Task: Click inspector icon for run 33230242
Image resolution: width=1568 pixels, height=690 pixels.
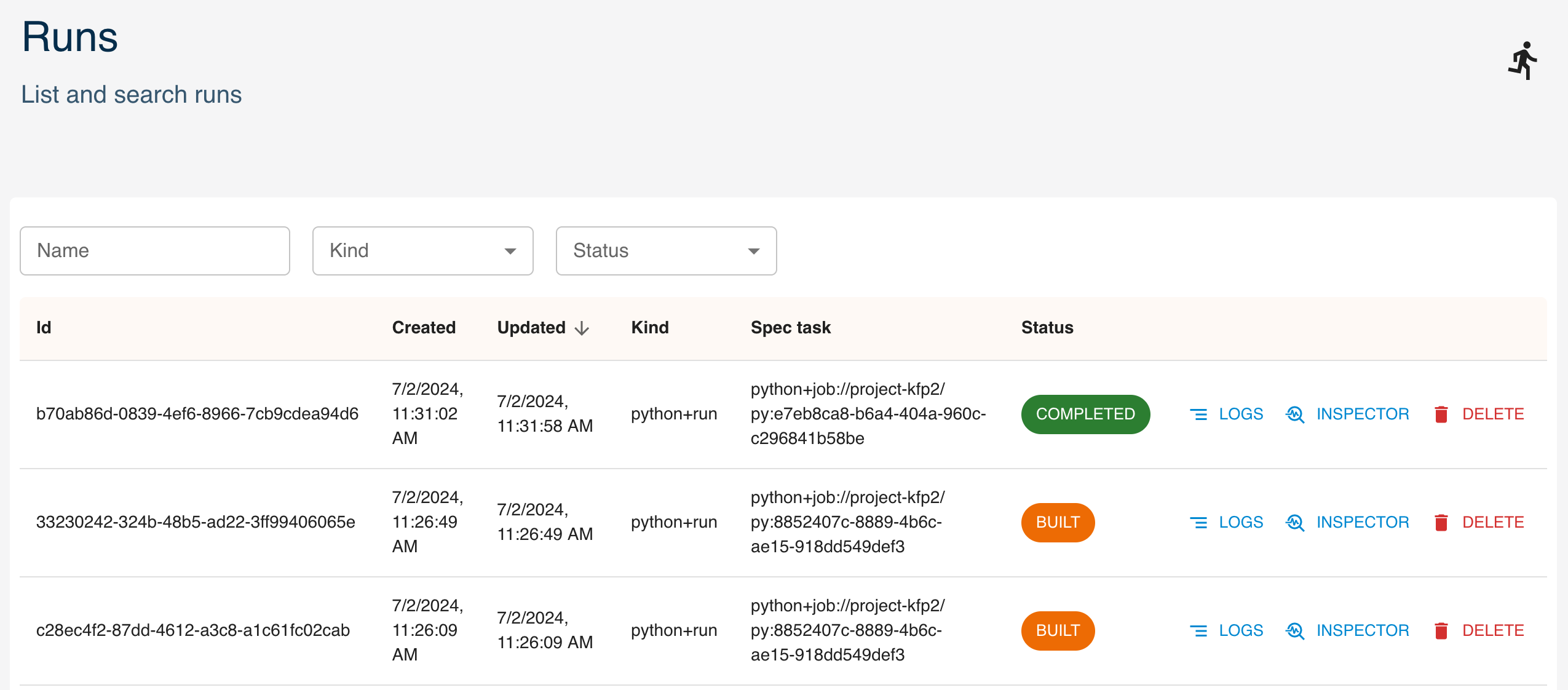Action: coord(1294,523)
